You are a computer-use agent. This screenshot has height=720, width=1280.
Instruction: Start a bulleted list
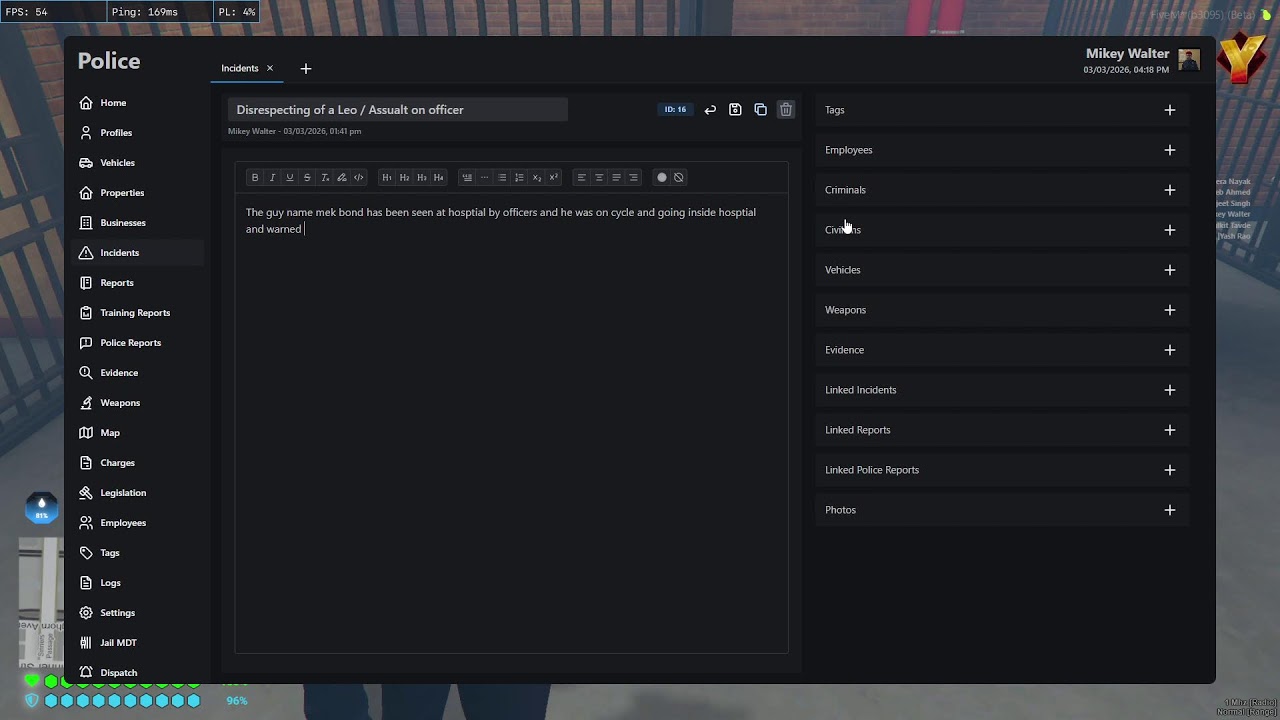click(x=502, y=177)
